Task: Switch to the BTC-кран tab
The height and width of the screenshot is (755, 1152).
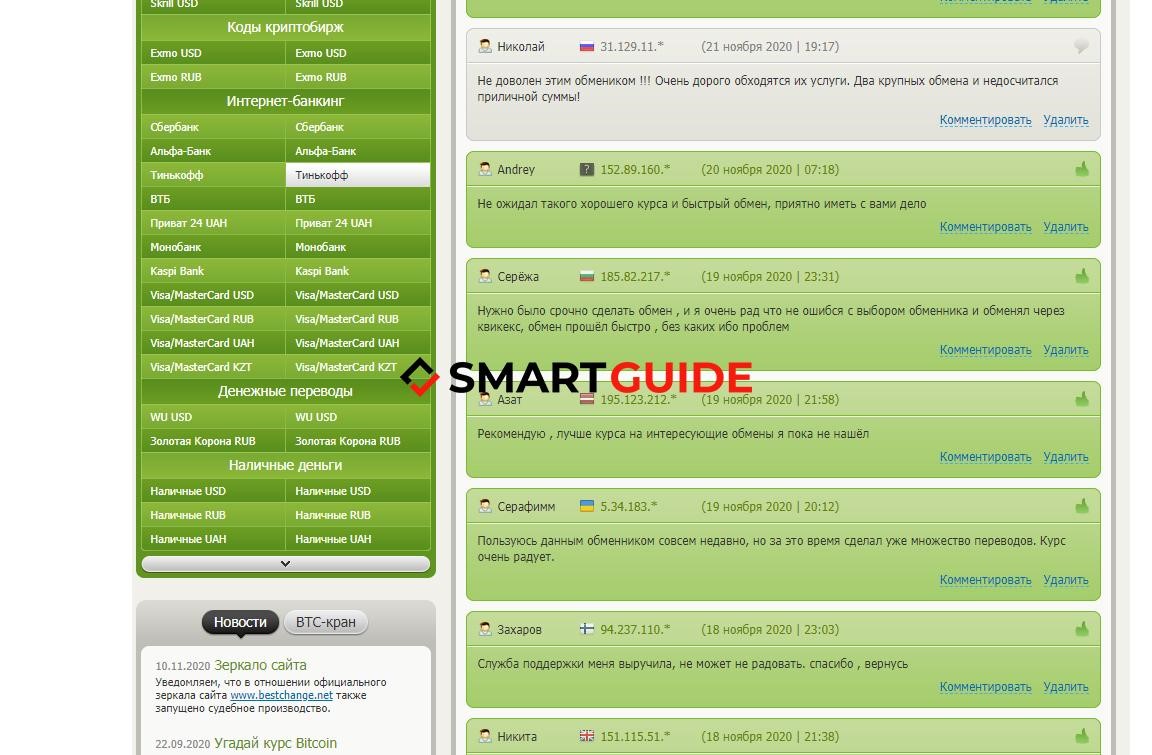Action: pos(325,622)
